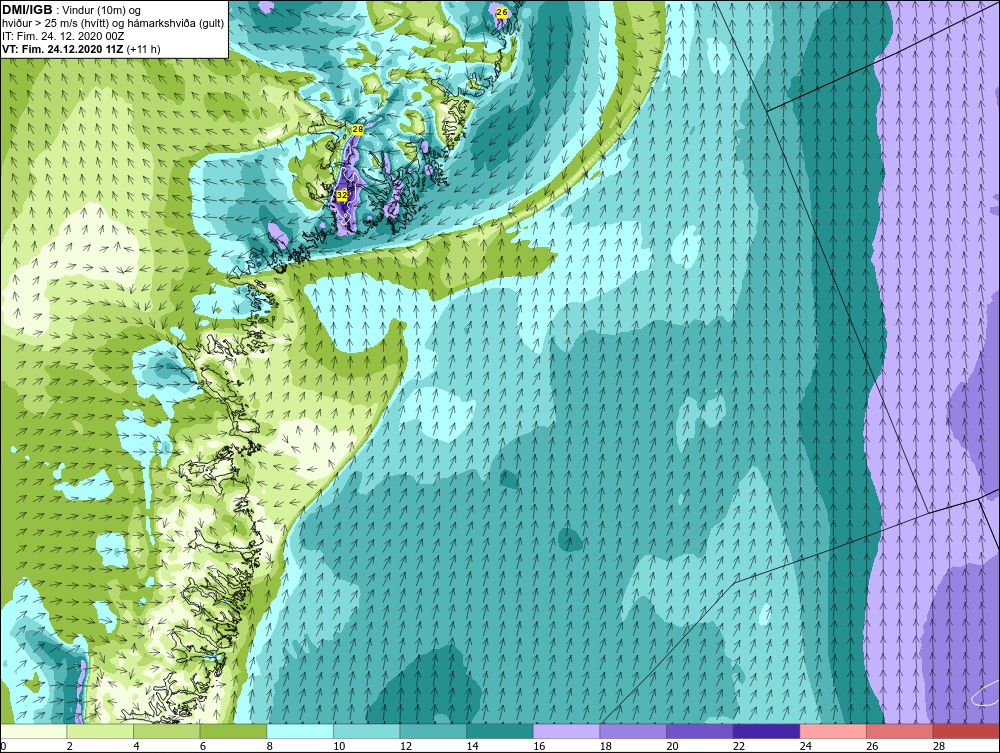Click the legend scale label "8"
Screen dimensions: 1000x753
tap(269, 747)
